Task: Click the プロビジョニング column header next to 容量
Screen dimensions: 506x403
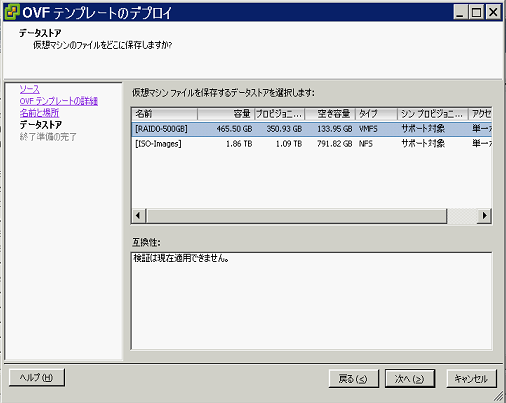Action: 280,114
